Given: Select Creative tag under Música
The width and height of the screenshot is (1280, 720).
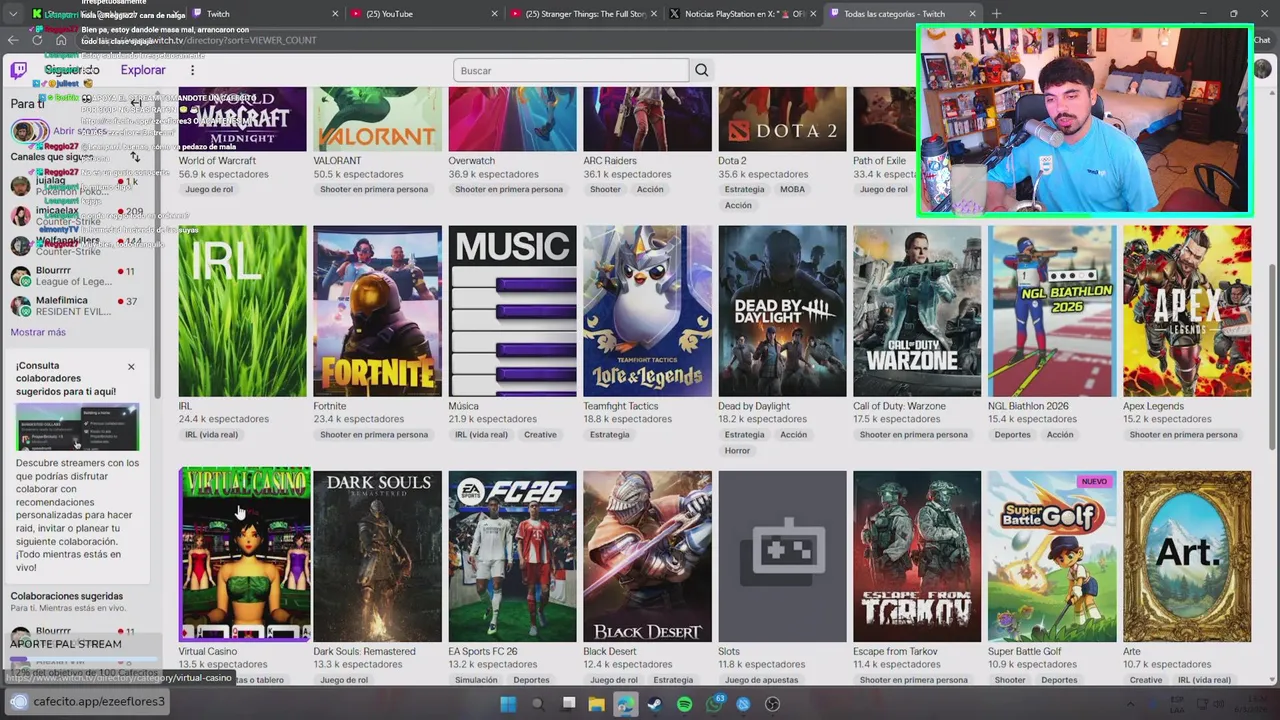Looking at the screenshot, I should point(540,435).
